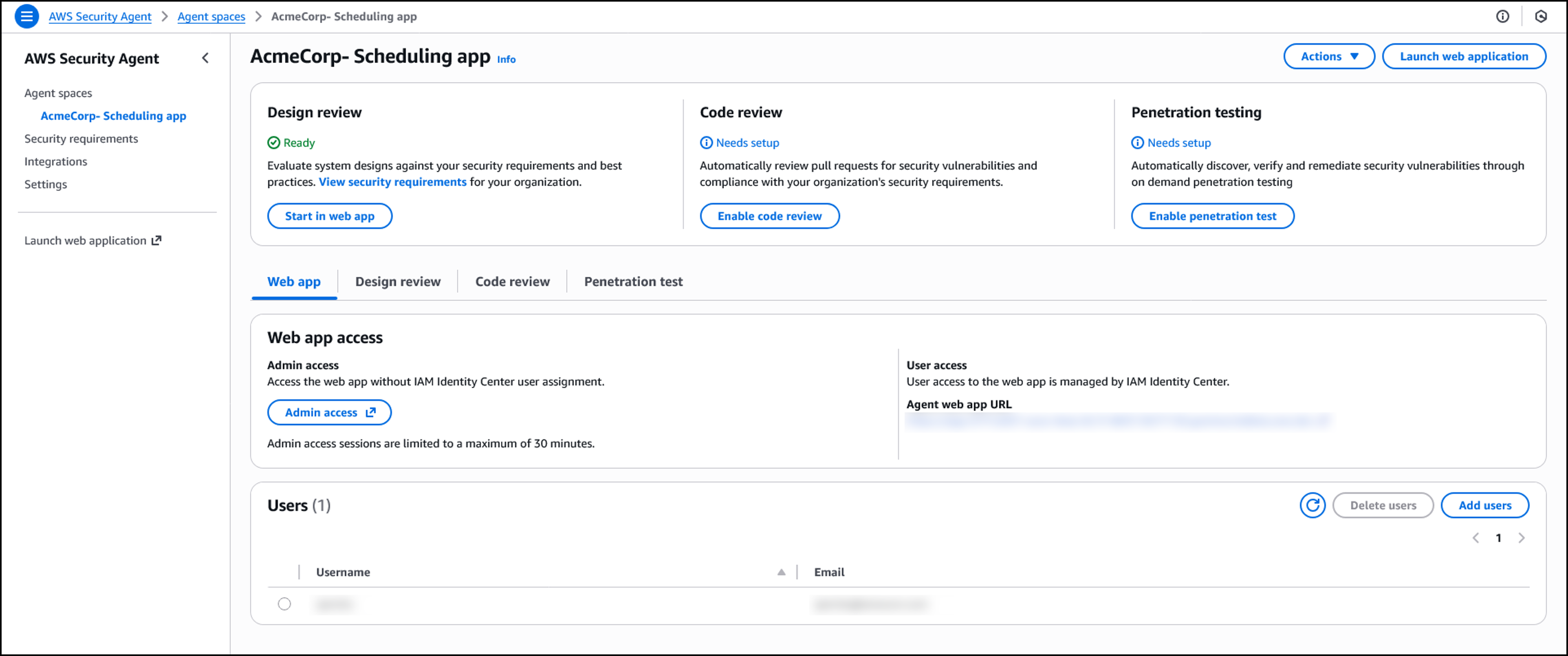The width and height of the screenshot is (1568, 656).
Task: Go to previous page of users
Action: (x=1476, y=538)
